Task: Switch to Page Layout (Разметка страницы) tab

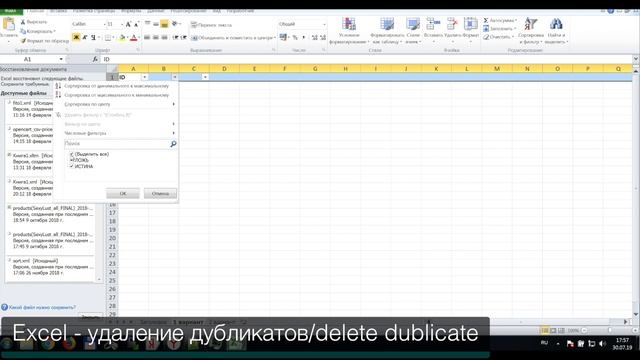Action: [x=93, y=11]
